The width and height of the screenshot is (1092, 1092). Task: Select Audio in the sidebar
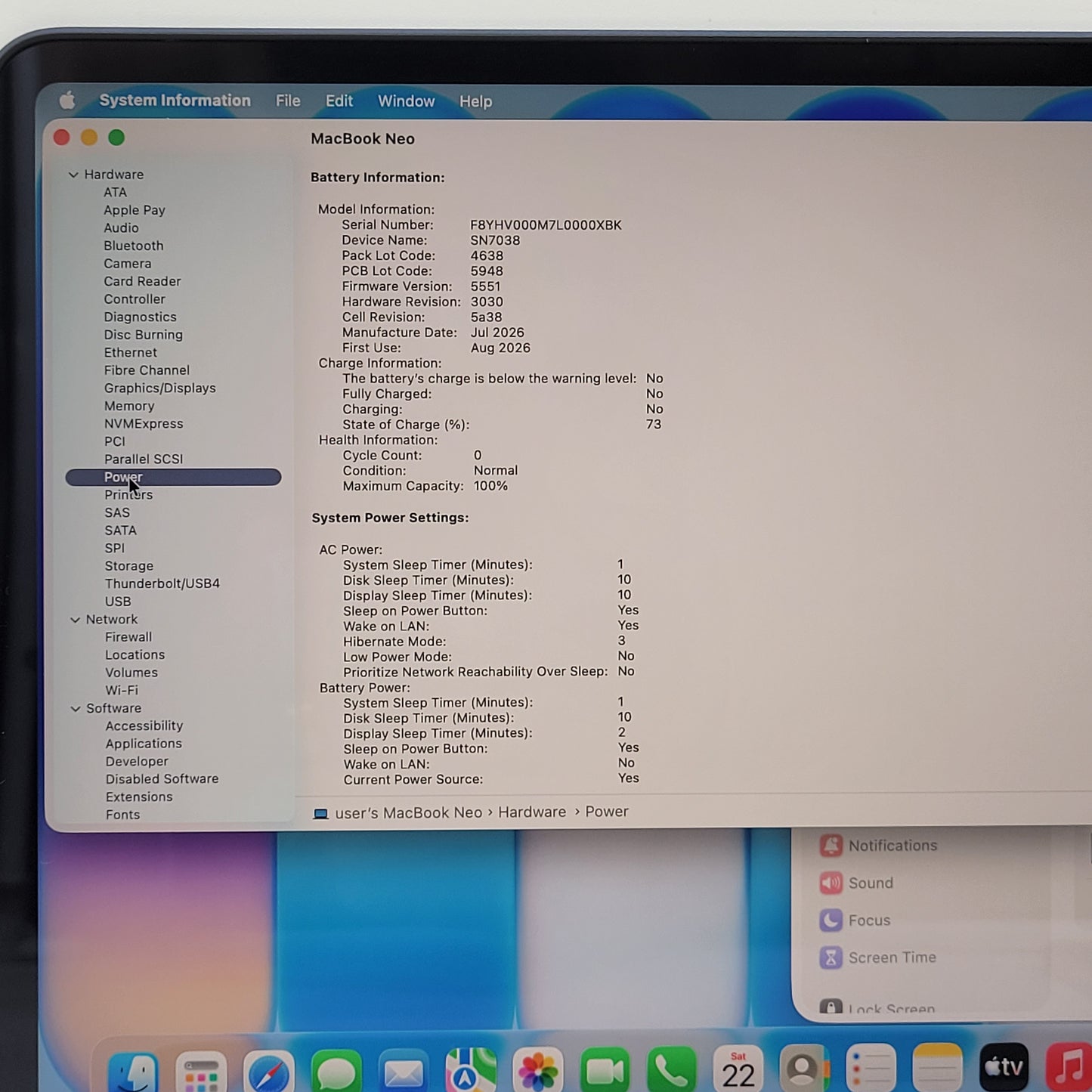point(121,227)
